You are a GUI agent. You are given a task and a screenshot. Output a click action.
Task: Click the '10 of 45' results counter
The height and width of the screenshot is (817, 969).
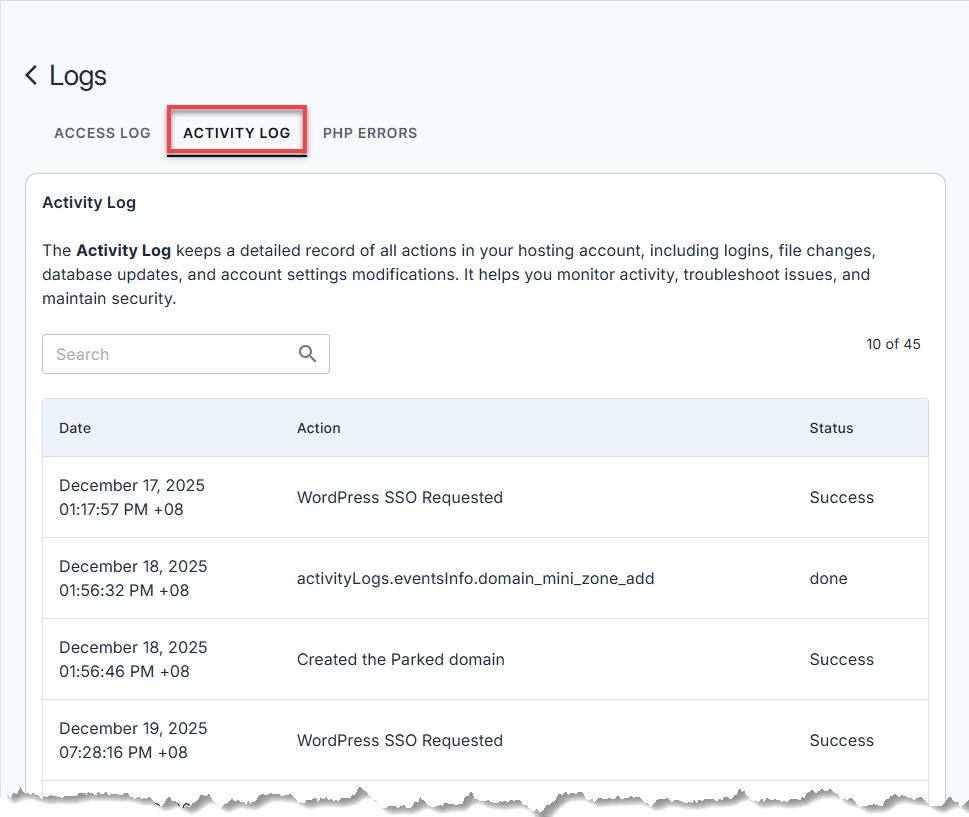pos(893,344)
